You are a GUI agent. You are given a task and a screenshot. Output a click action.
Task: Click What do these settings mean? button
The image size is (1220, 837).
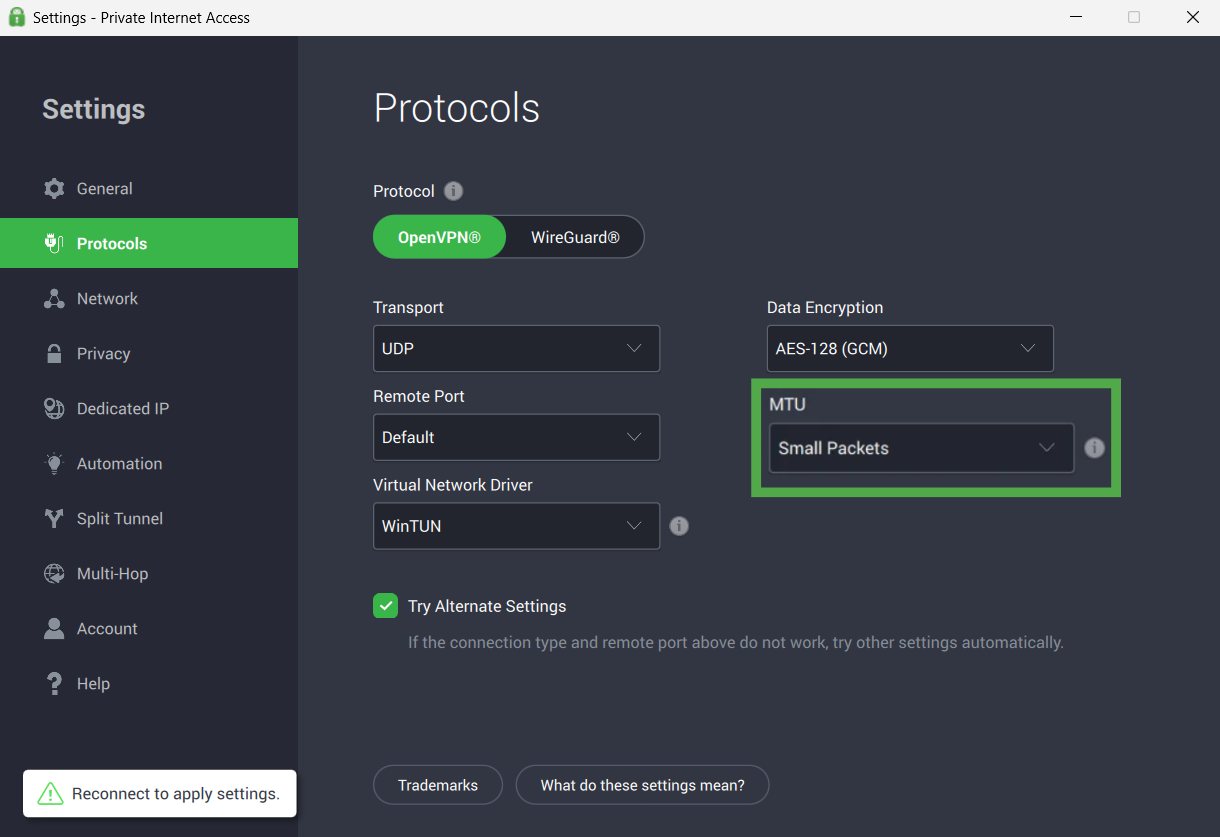click(643, 785)
